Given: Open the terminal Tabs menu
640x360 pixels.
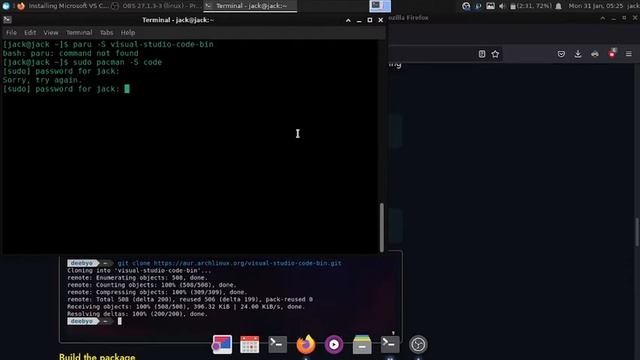Looking at the screenshot, I should pos(106,33).
